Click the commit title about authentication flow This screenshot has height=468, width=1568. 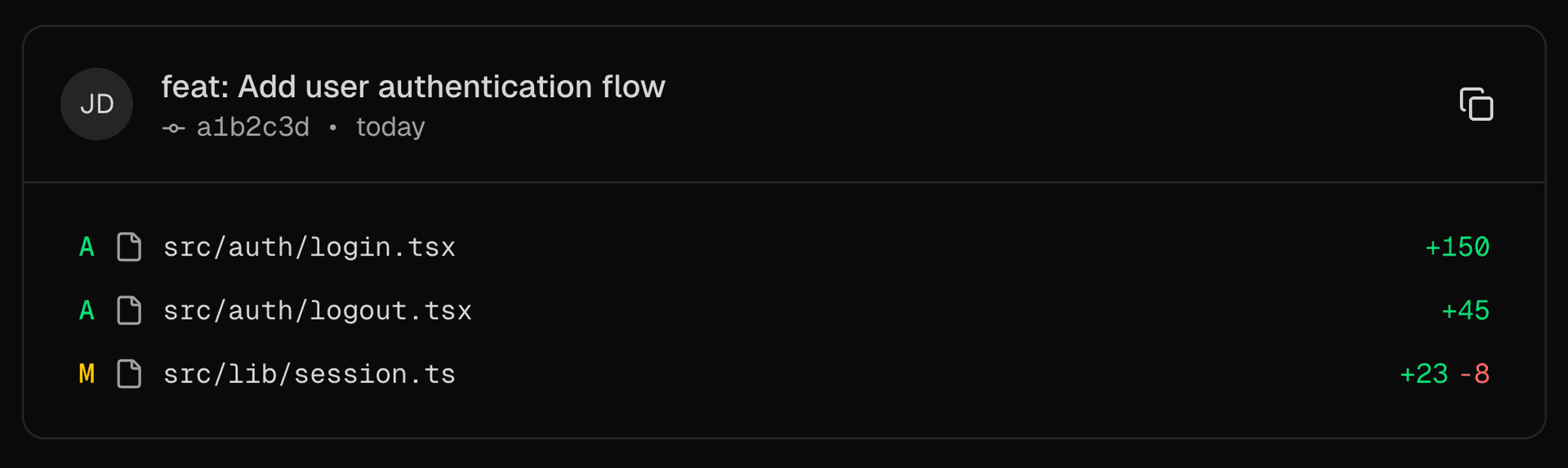click(x=412, y=87)
